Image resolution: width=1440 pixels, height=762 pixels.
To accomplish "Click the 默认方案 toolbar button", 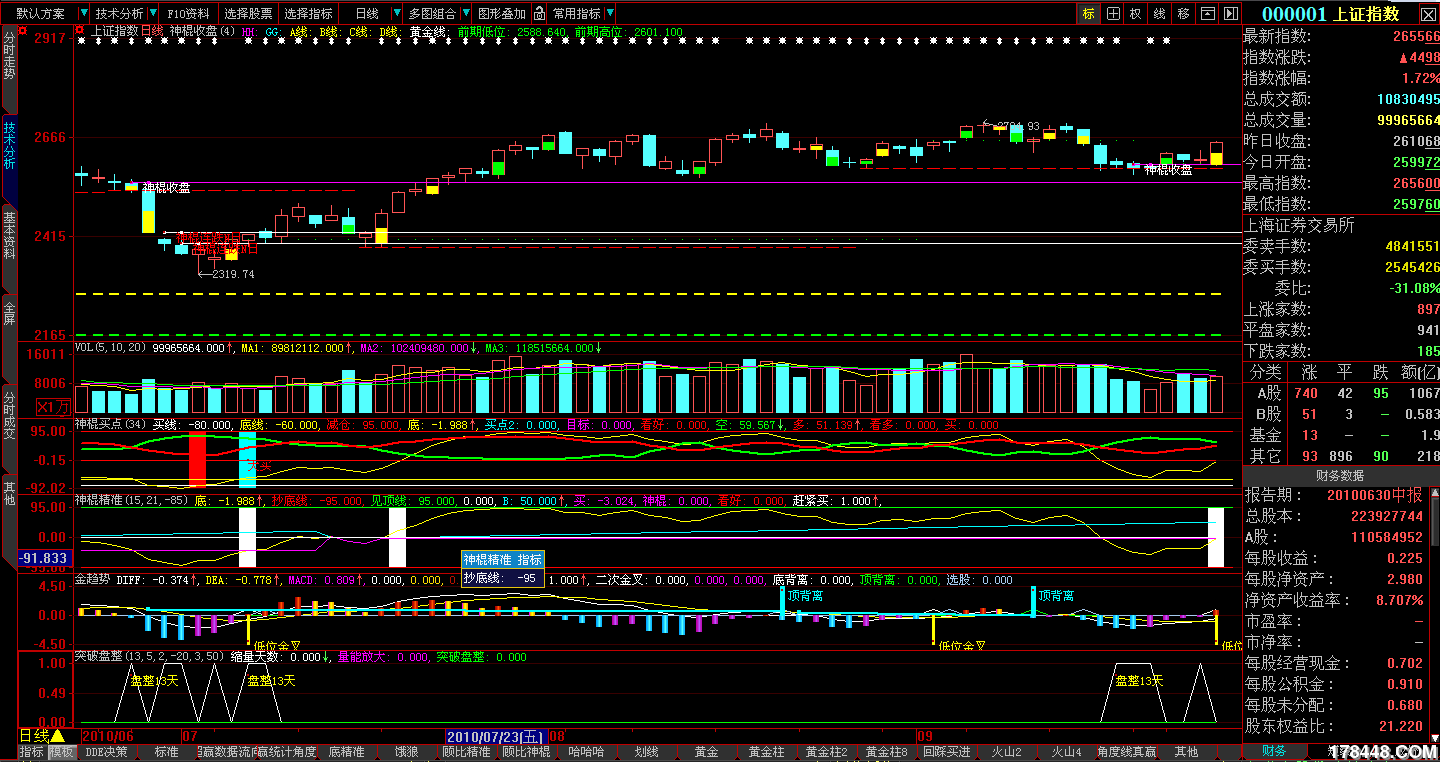I will pyautogui.click(x=41, y=14).
